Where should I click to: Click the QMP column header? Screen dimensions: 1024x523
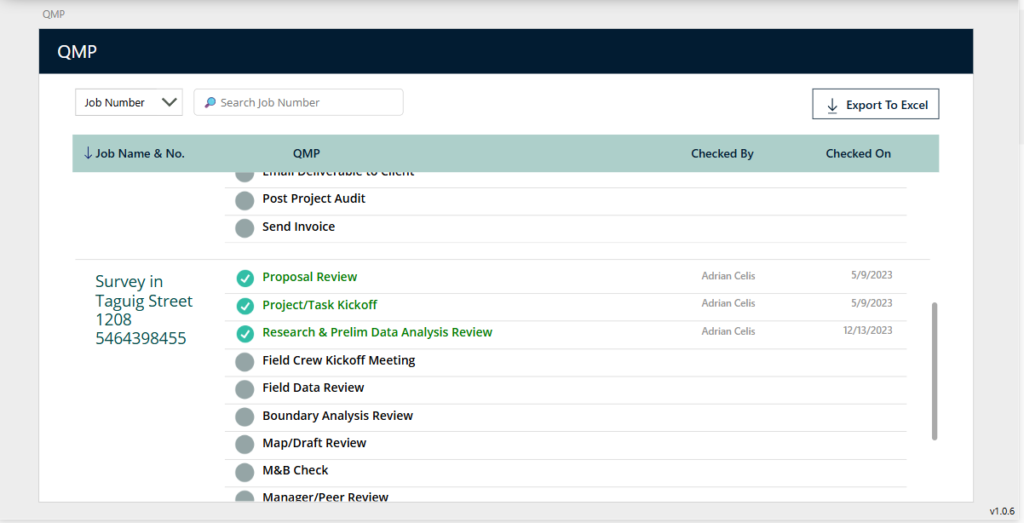pyautogui.click(x=306, y=153)
